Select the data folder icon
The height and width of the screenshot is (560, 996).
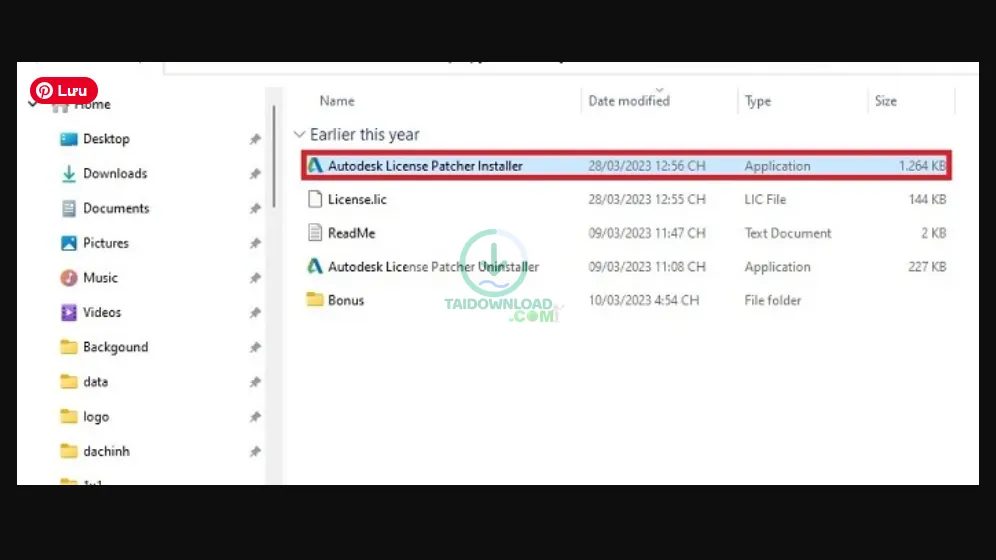tap(69, 382)
